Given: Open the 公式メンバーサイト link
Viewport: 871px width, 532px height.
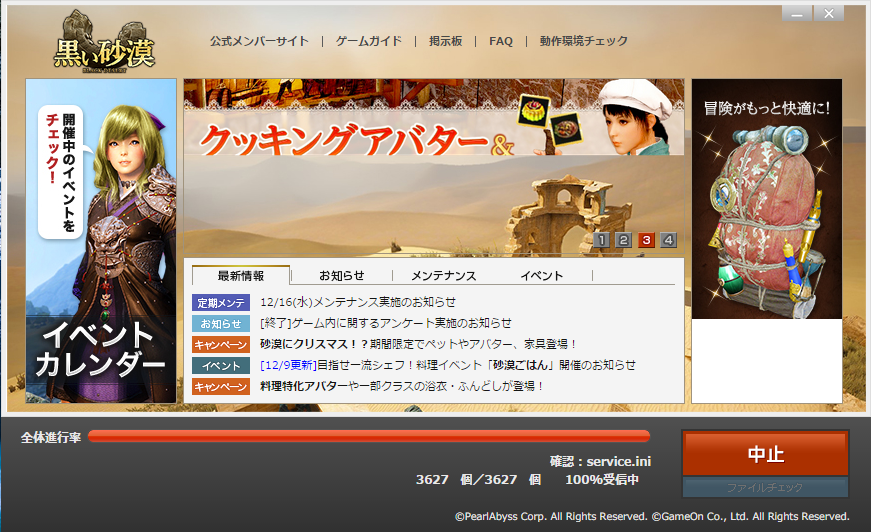Looking at the screenshot, I should (x=259, y=41).
